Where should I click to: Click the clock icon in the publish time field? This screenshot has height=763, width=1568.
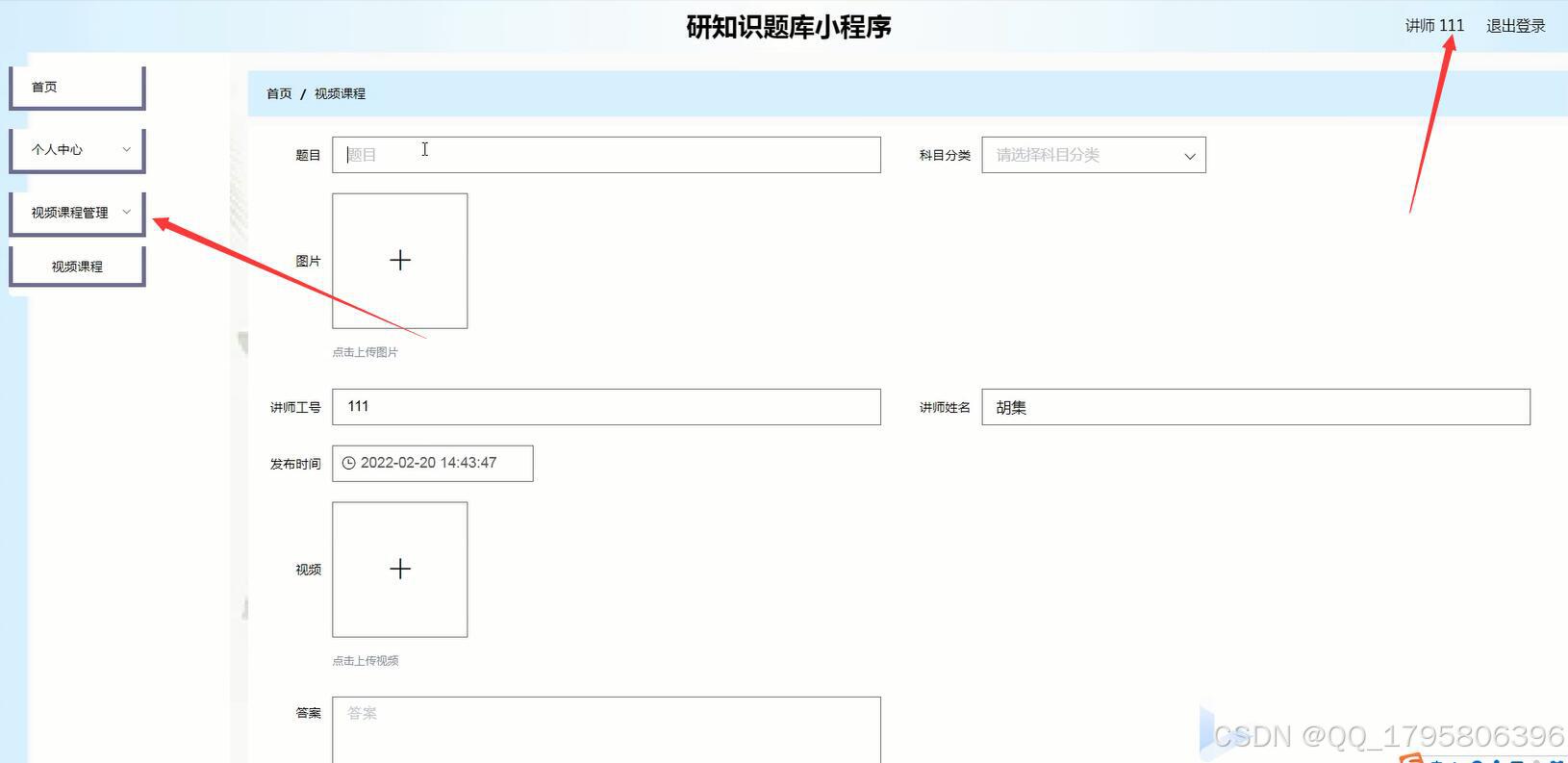pos(349,463)
